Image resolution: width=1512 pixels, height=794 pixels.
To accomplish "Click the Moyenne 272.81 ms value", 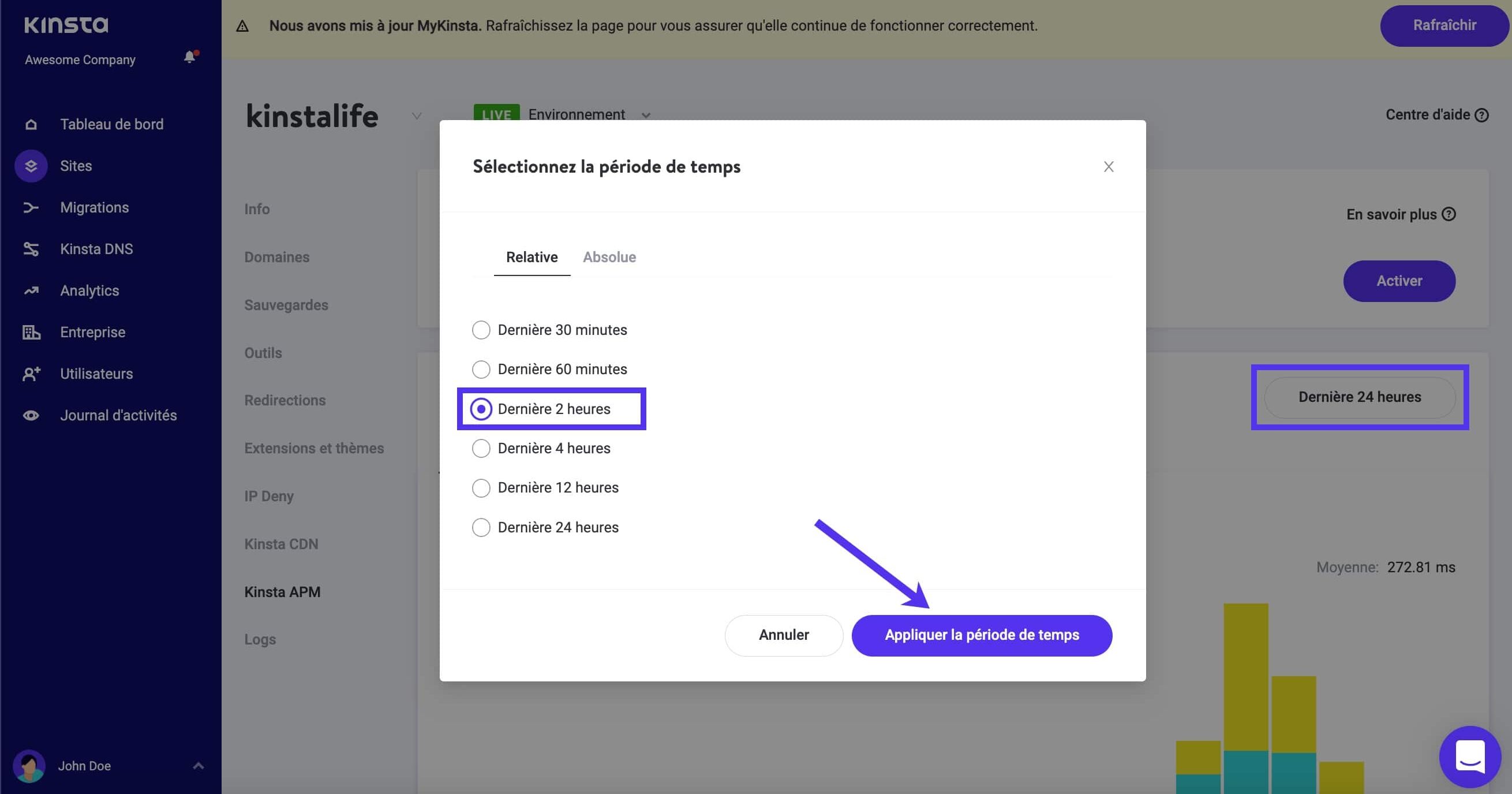I will (1420, 567).
